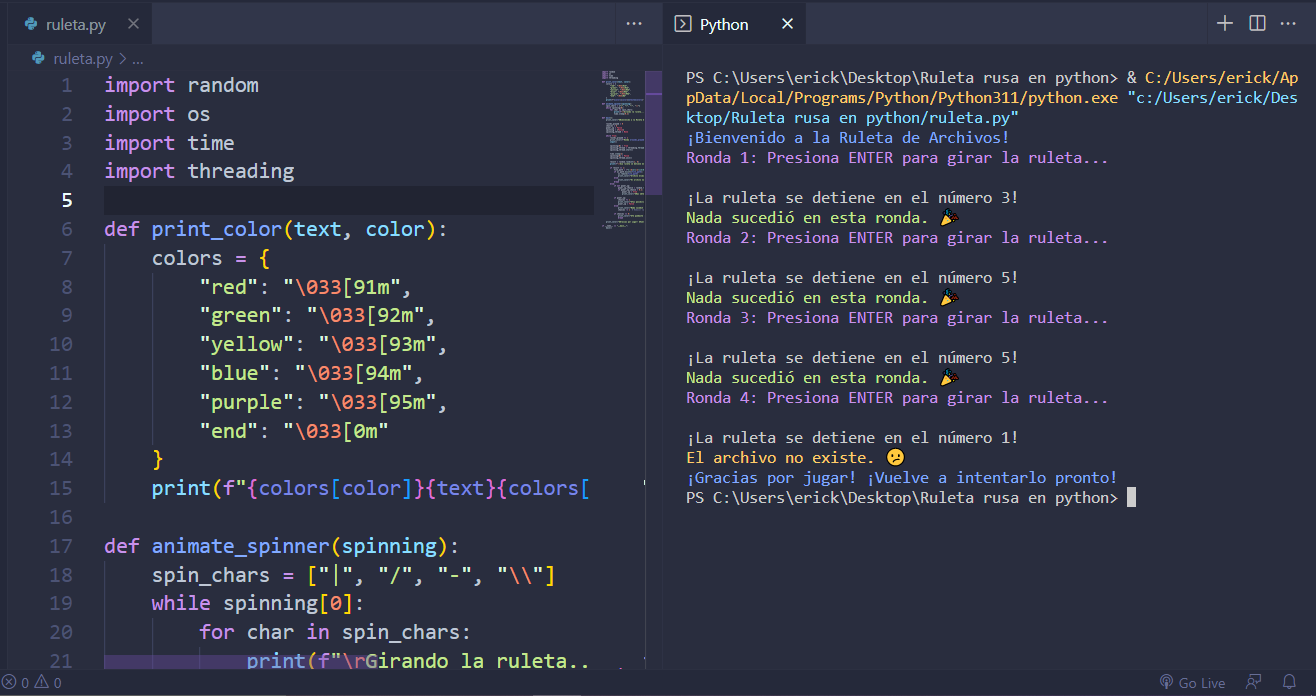
Task: Click 'Ronda 4: Presiona ENTER' terminal line
Action: (x=897, y=397)
